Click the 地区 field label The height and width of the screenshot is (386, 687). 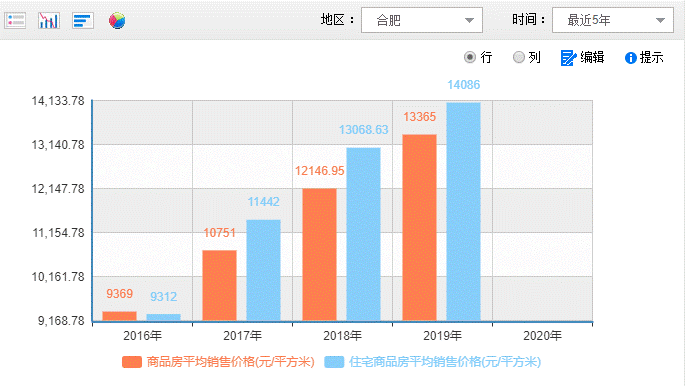[337, 20]
